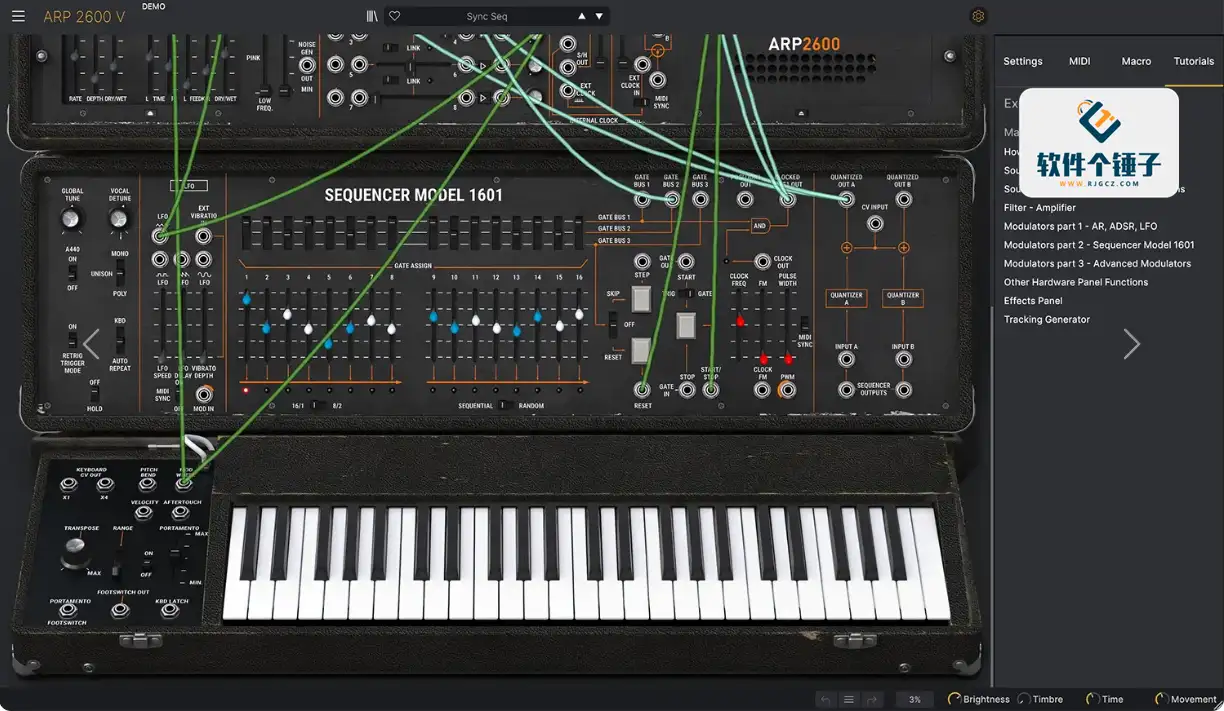Flip the Mono/Unison/Poly voice switch
The width and height of the screenshot is (1224, 711).
tap(120, 273)
